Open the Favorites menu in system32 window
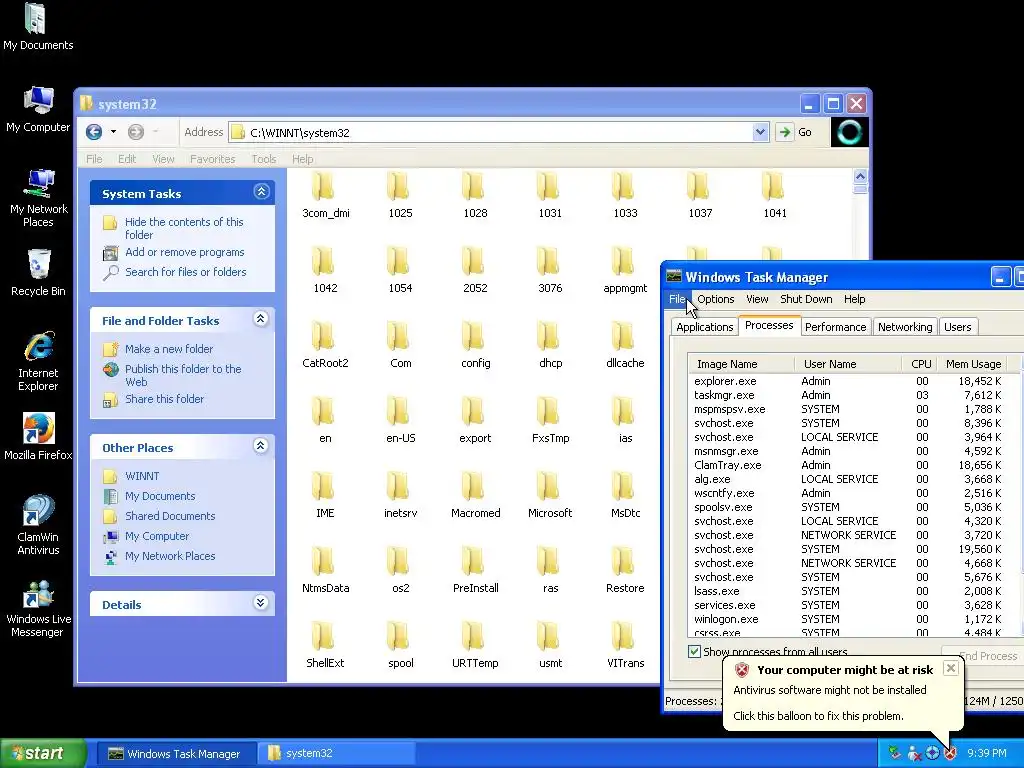The height and width of the screenshot is (768, 1024). click(212, 159)
